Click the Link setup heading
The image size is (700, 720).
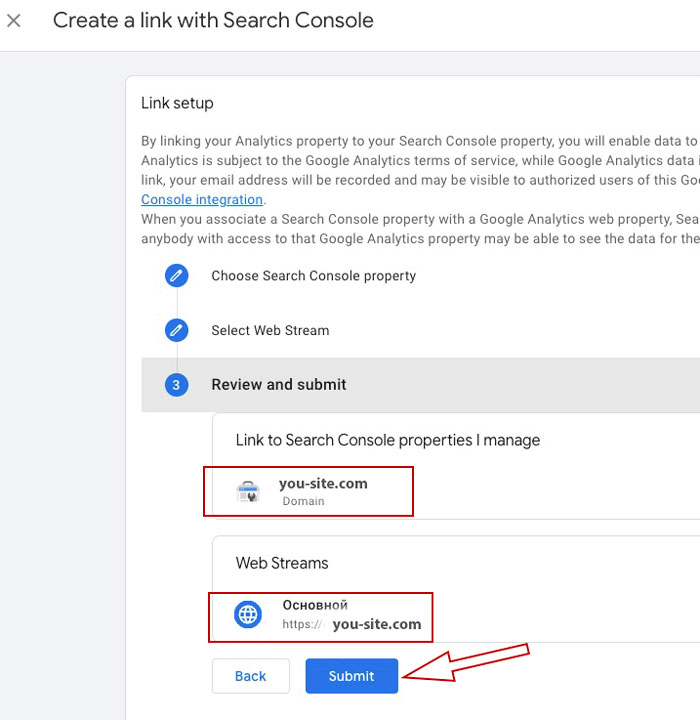177,103
